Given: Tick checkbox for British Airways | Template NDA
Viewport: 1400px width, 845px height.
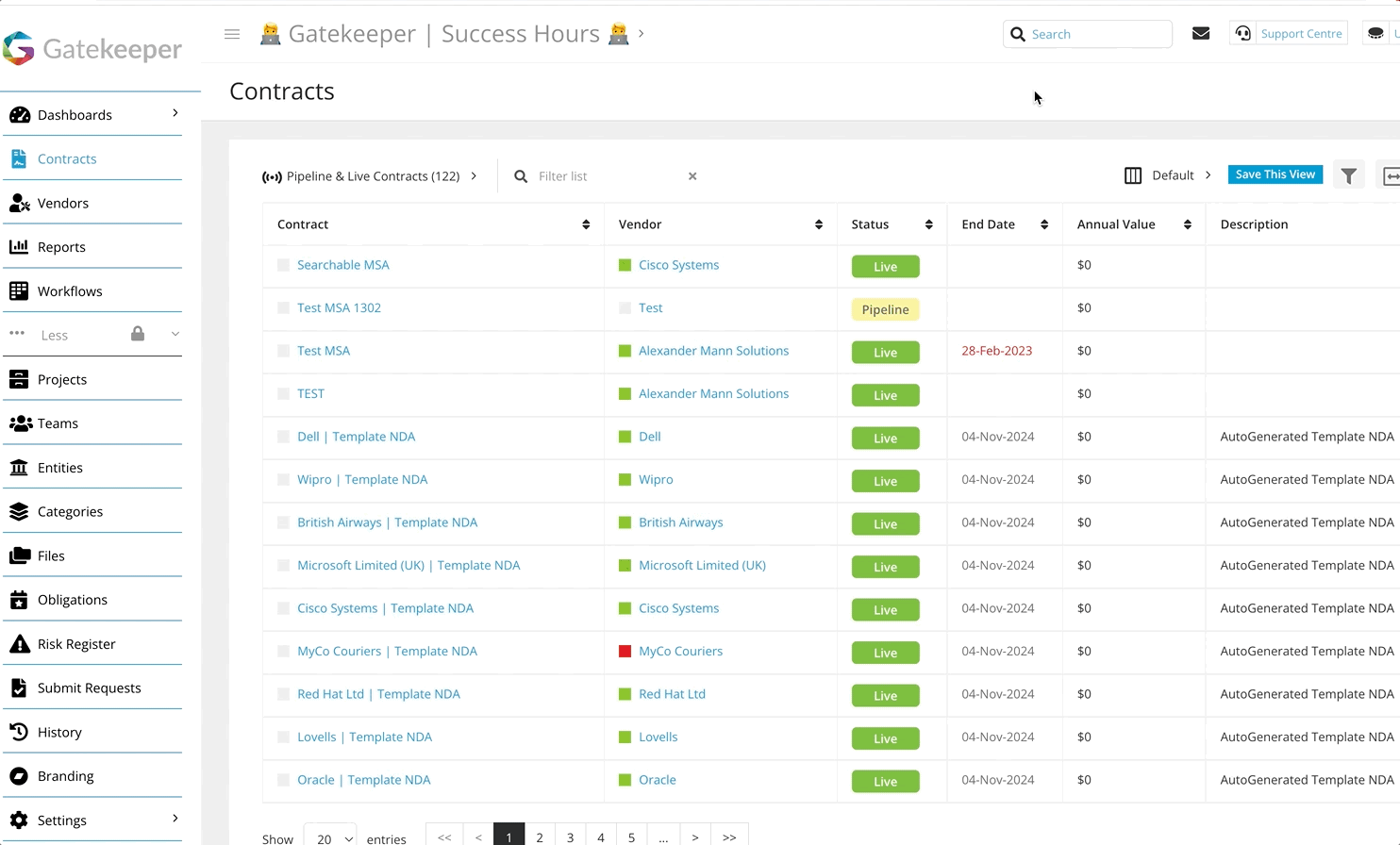Looking at the screenshot, I should pyautogui.click(x=283, y=522).
